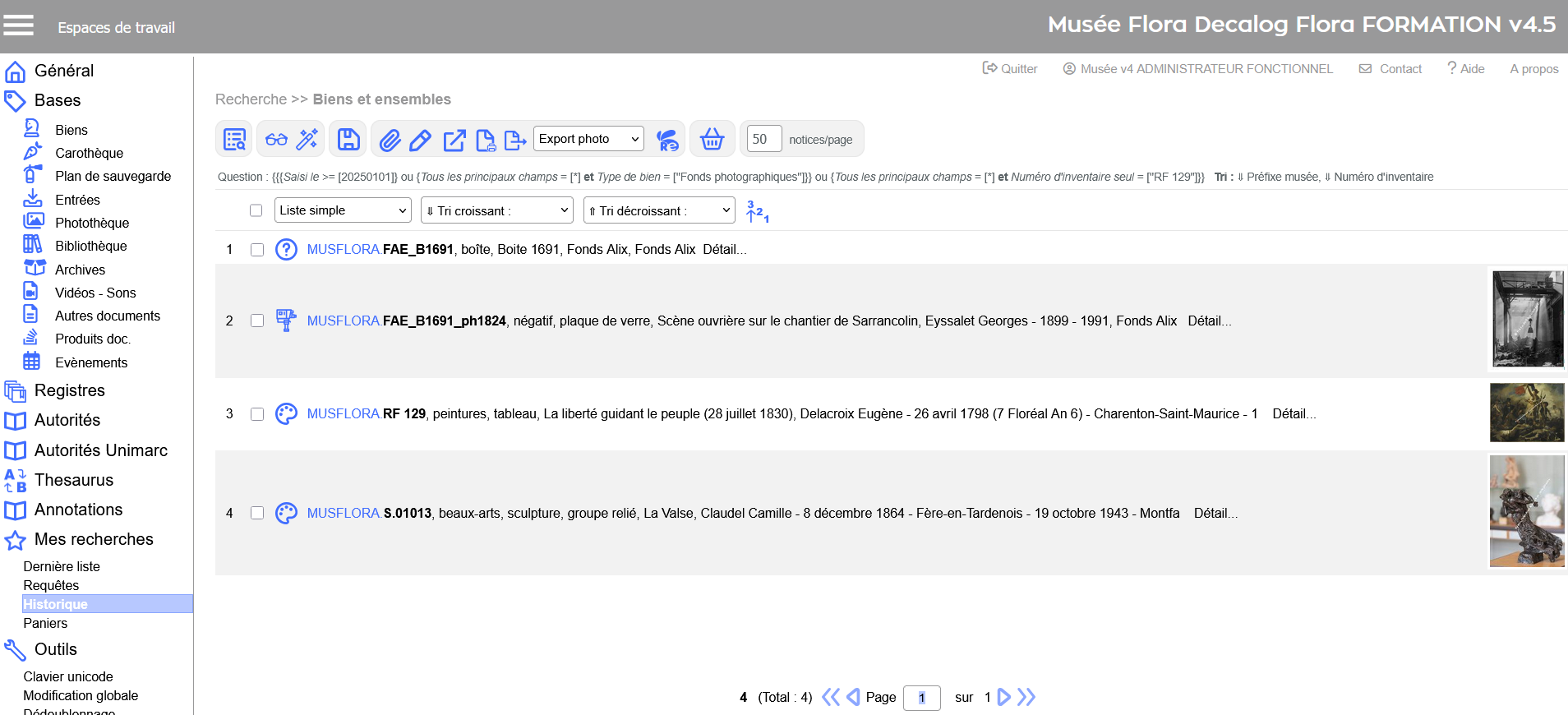Image resolution: width=1568 pixels, height=715 pixels.
Task: Click the paperclip attachment icon
Action: 390,141
